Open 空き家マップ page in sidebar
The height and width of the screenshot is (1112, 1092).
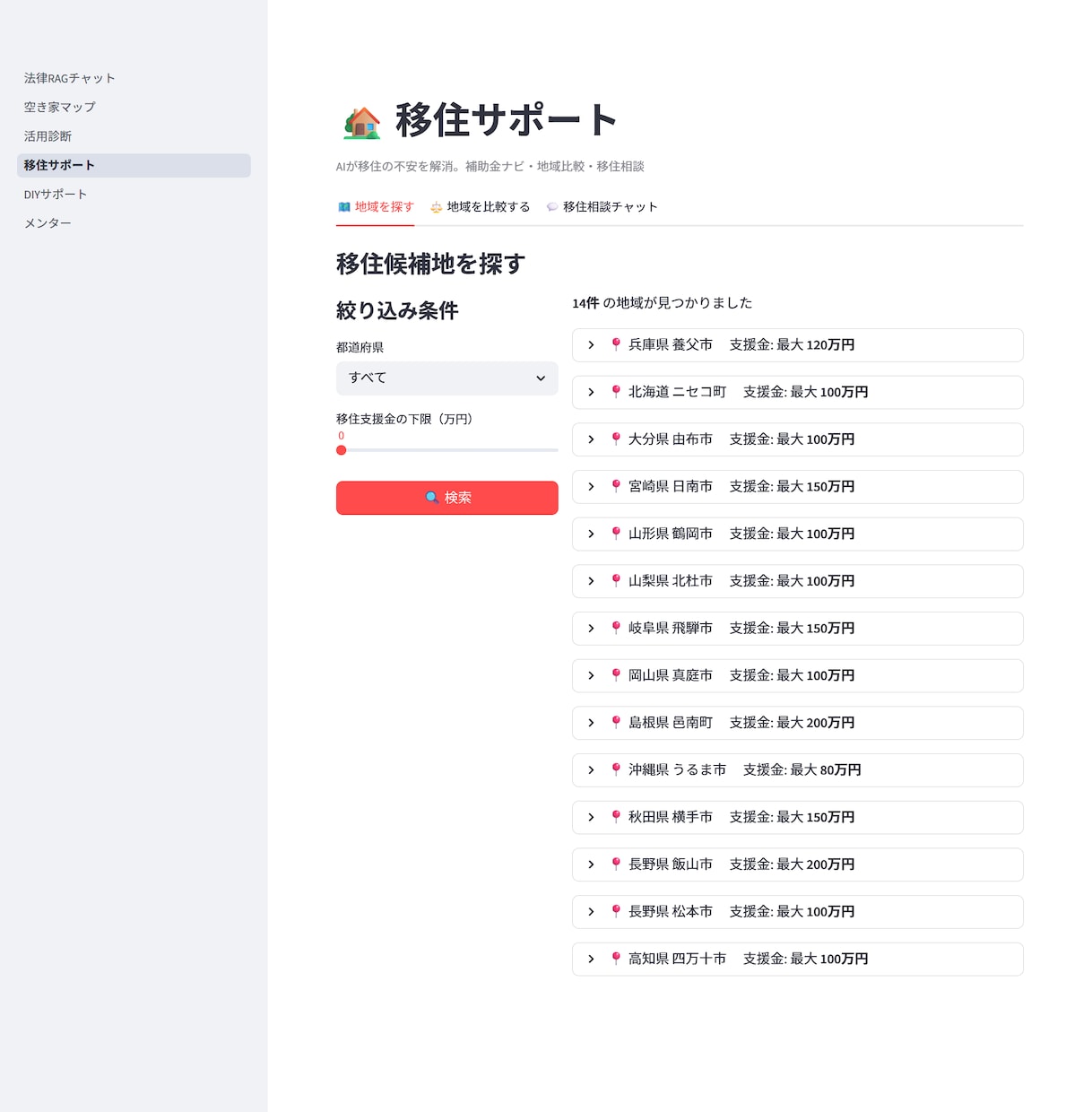[x=134, y=107]
